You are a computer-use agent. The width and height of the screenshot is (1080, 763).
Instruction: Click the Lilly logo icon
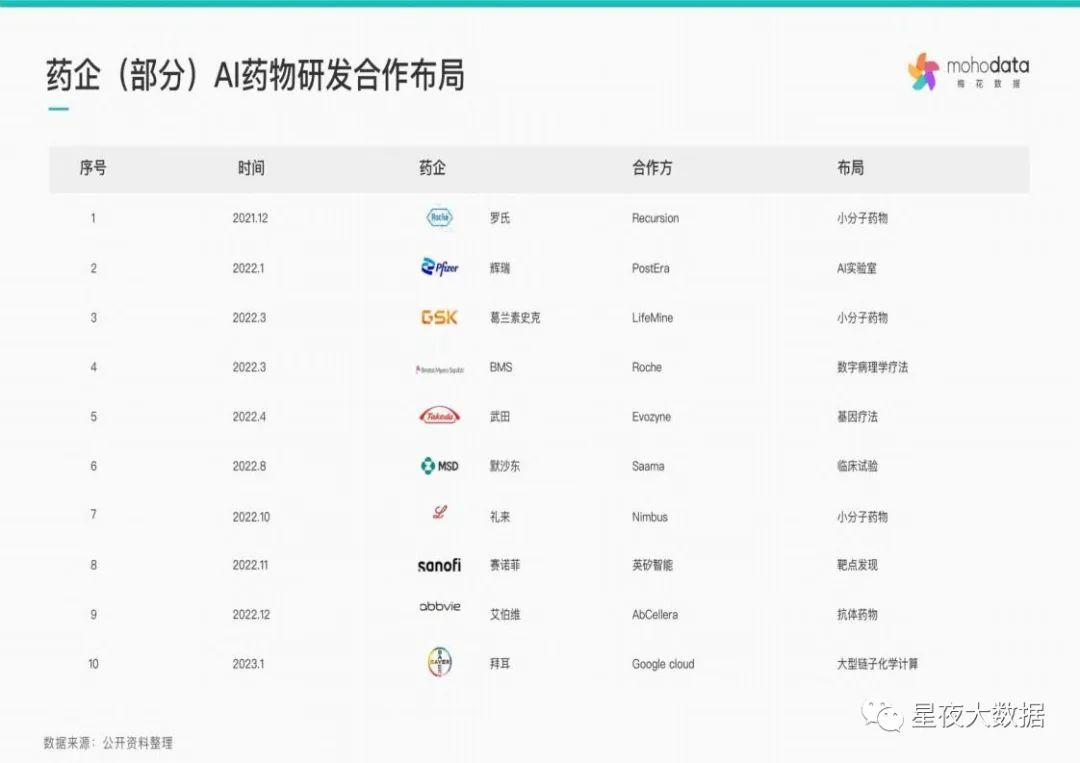(x=439, y=512)
